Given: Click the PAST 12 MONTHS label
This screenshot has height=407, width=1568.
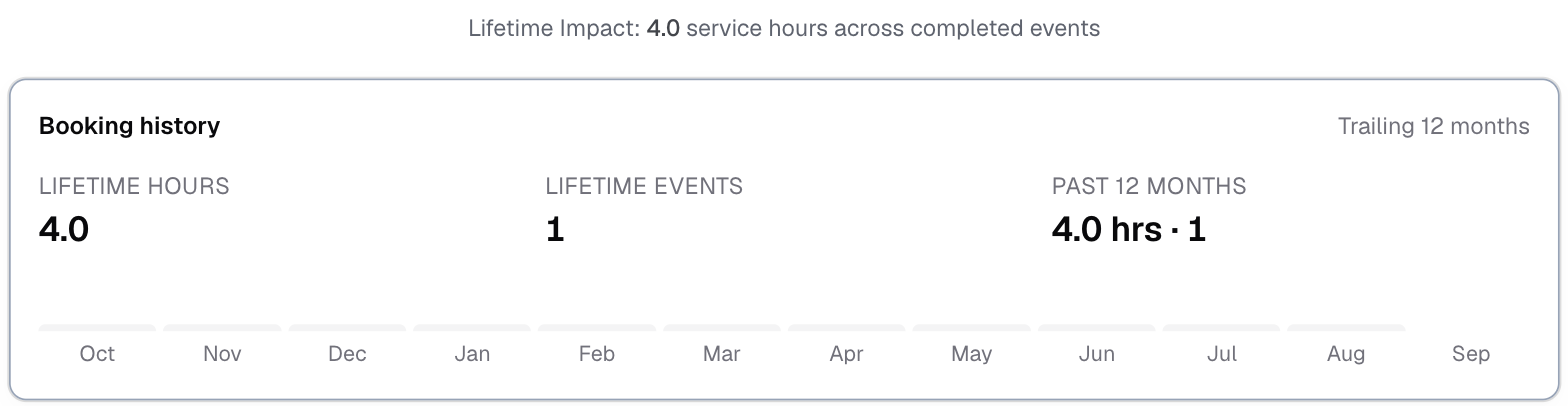Looking at the screenshot, I should tap(1149, 186).
